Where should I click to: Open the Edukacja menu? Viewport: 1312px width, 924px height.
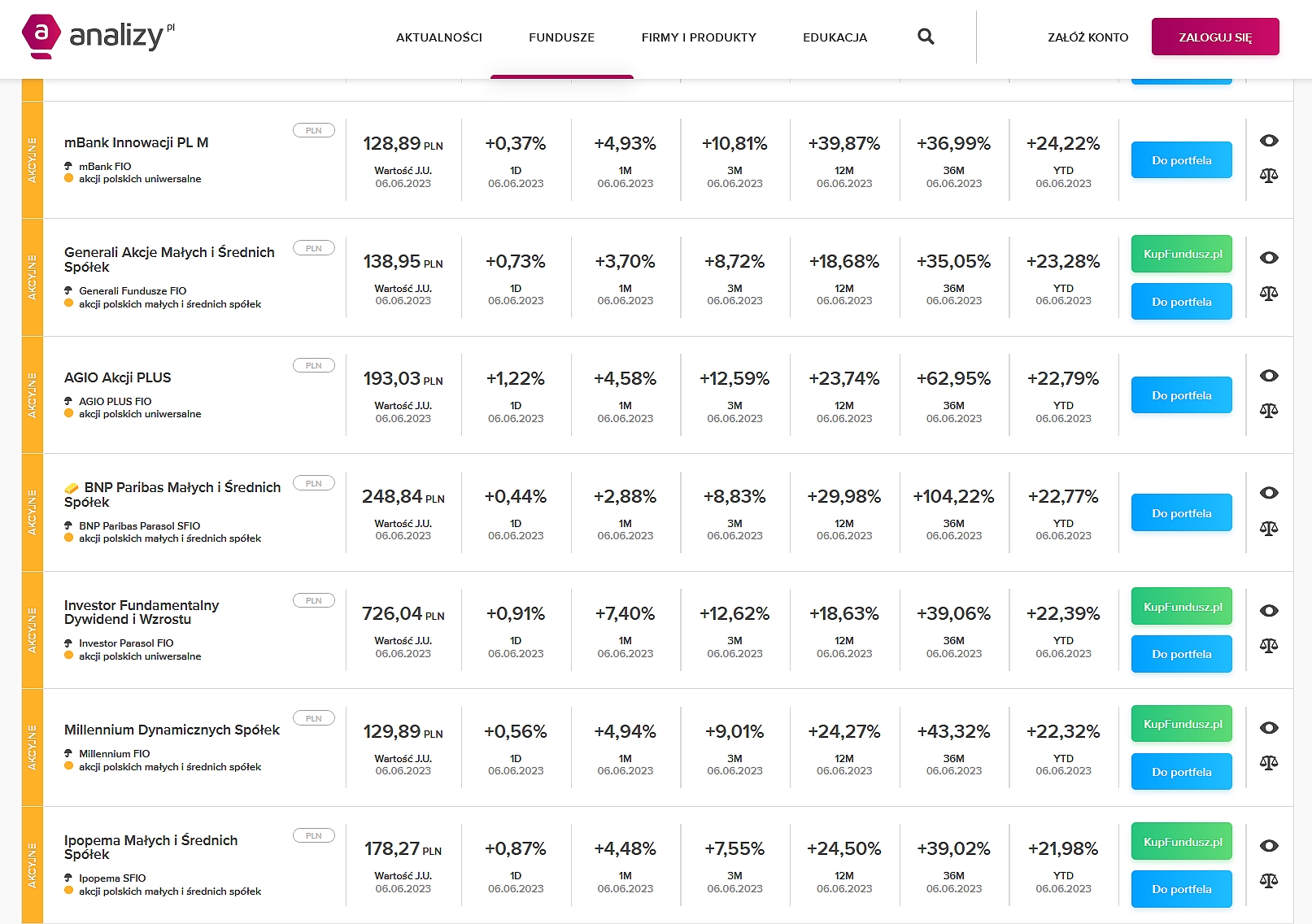835,37
